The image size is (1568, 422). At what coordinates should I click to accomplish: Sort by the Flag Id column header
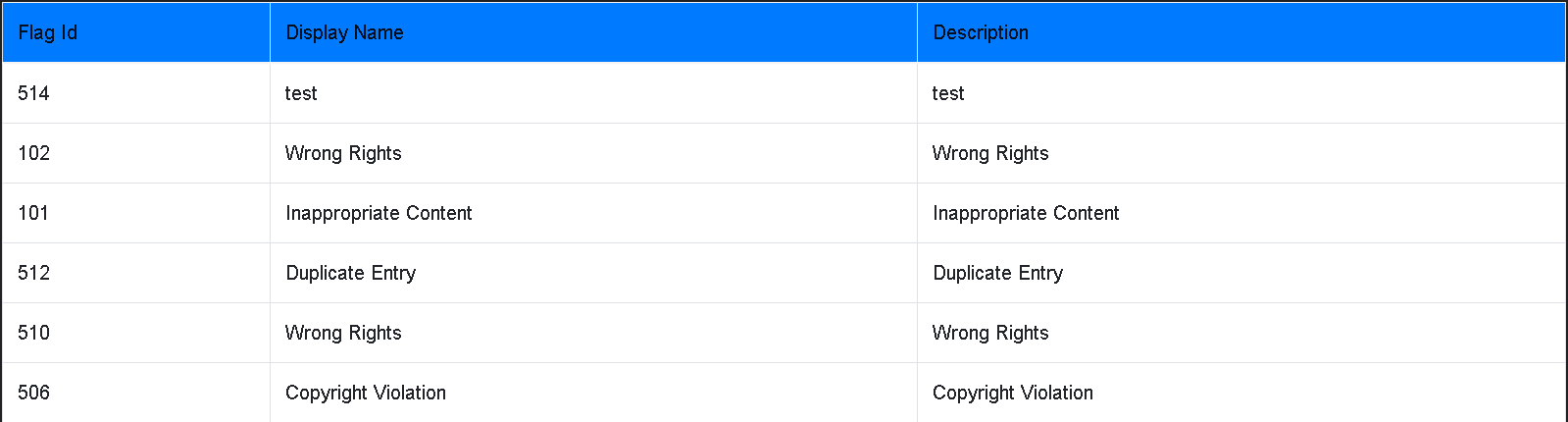point(136,32)
